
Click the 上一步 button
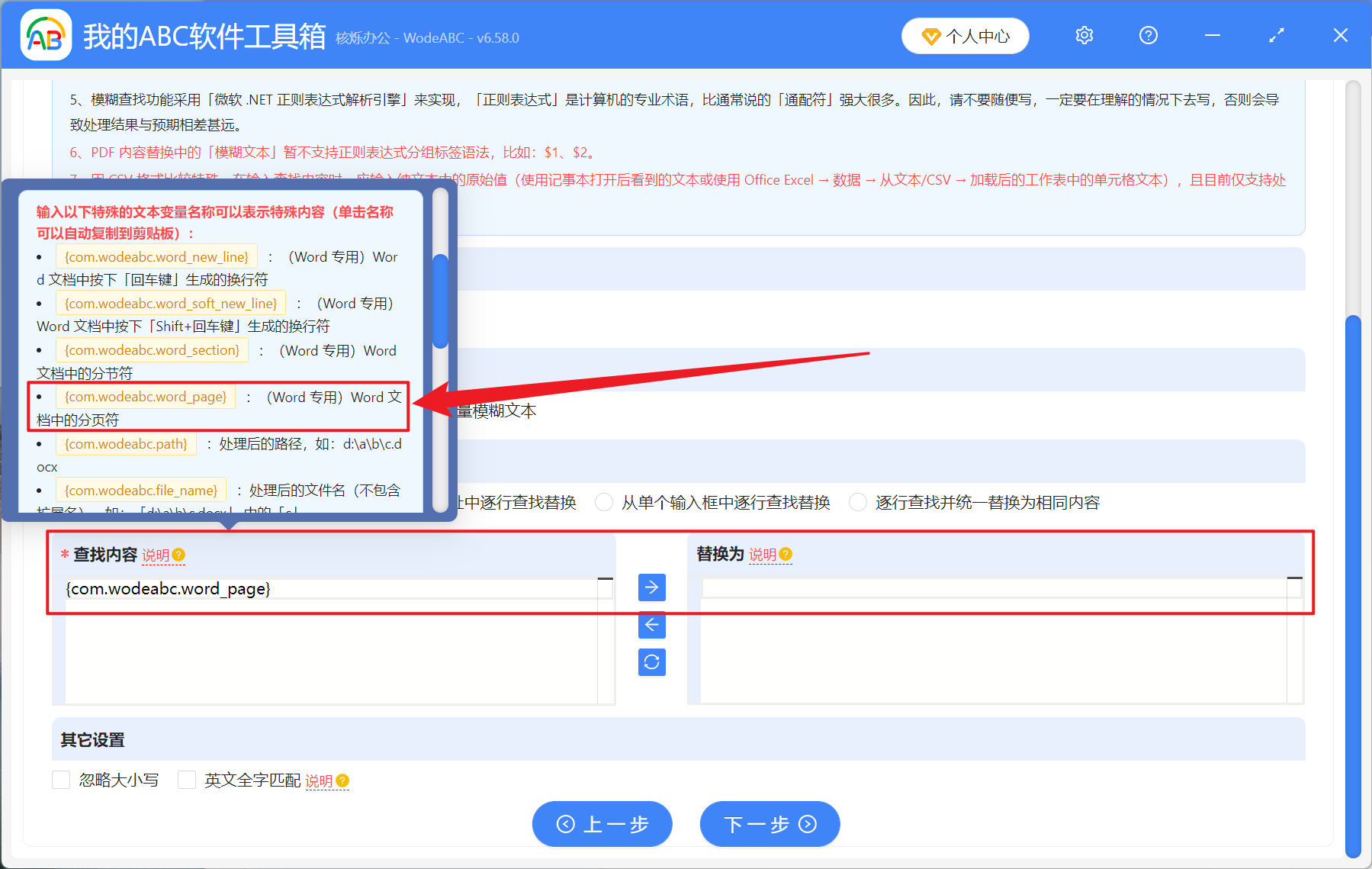[602, 824]
